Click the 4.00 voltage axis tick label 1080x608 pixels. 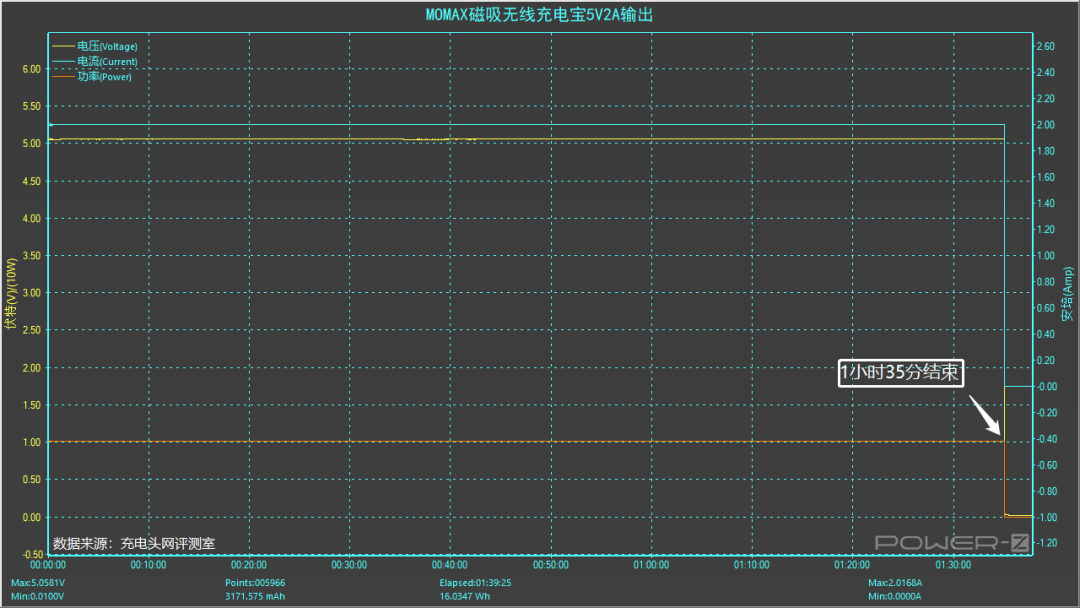[32, 218]
